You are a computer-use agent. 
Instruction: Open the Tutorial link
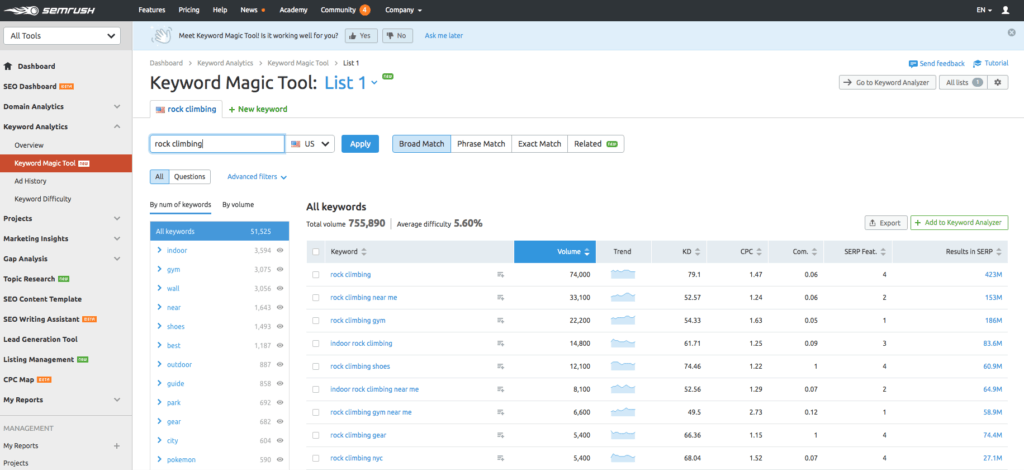[x=991, y=63]
